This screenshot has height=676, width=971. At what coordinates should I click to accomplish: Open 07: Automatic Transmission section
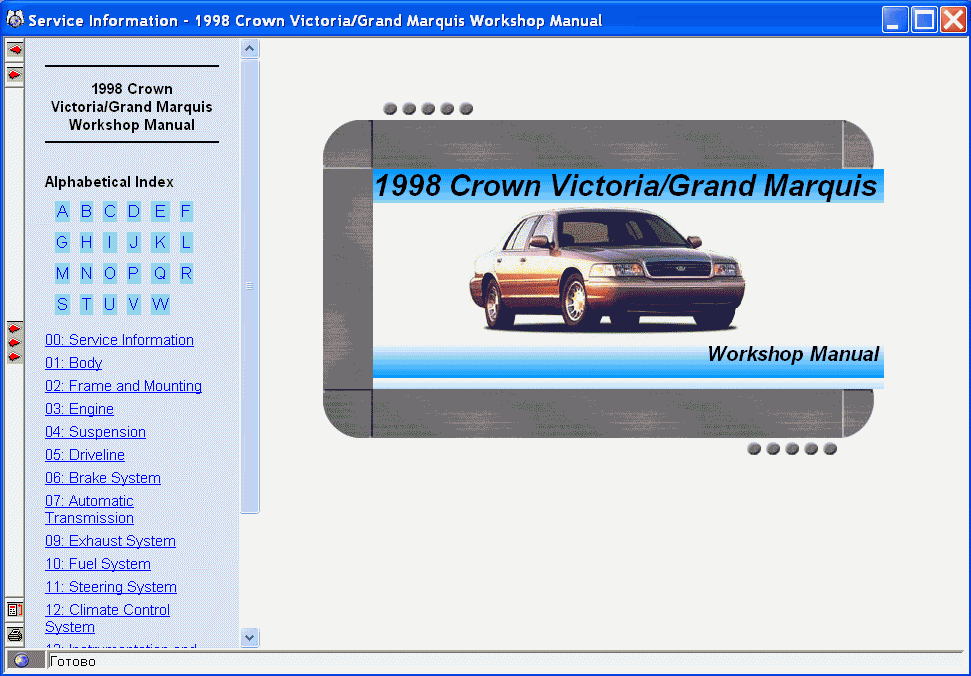pyautogui.click(x=89, y=509)
